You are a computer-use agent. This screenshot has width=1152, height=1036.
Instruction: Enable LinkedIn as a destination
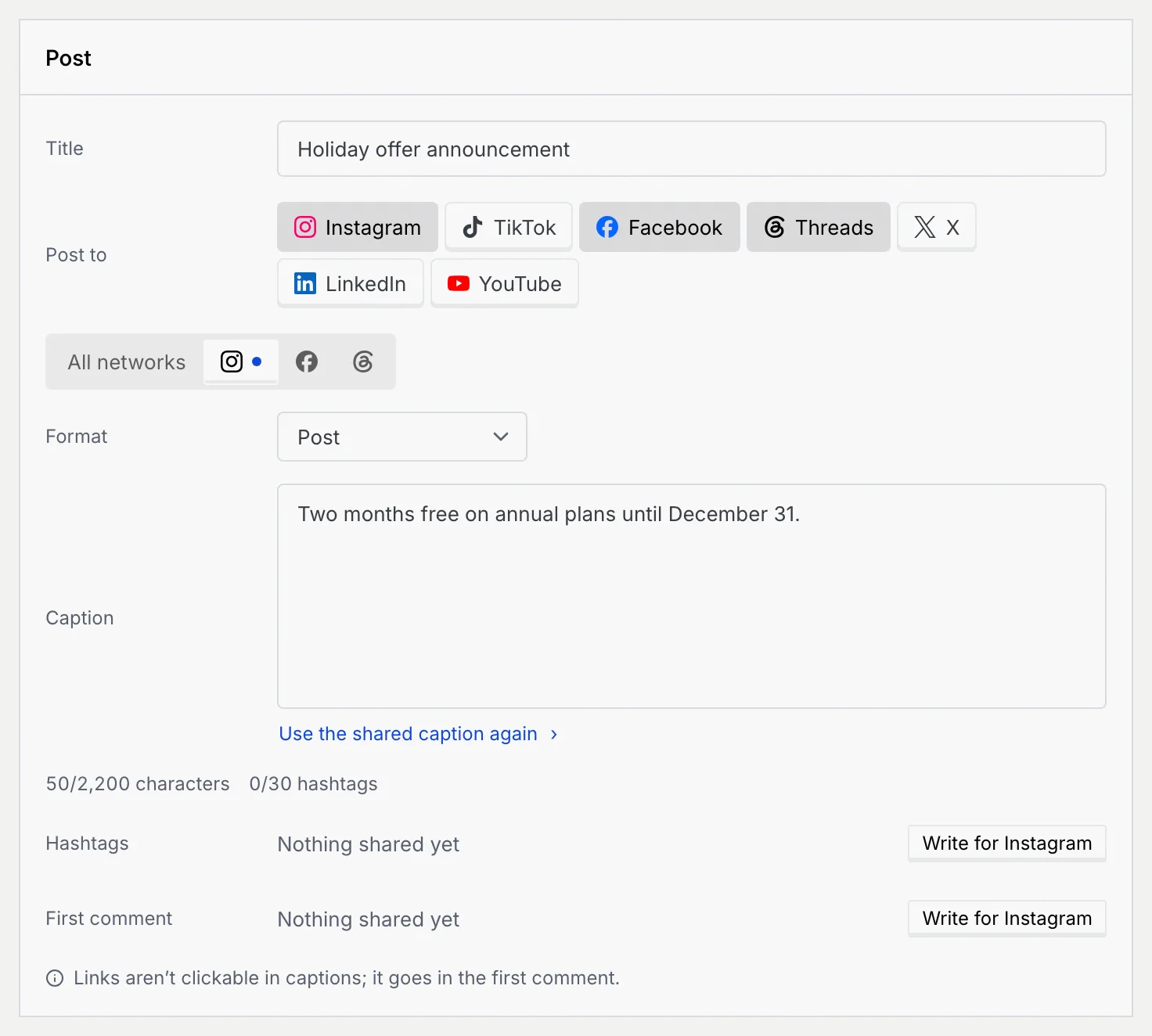[x=351, y=283]
